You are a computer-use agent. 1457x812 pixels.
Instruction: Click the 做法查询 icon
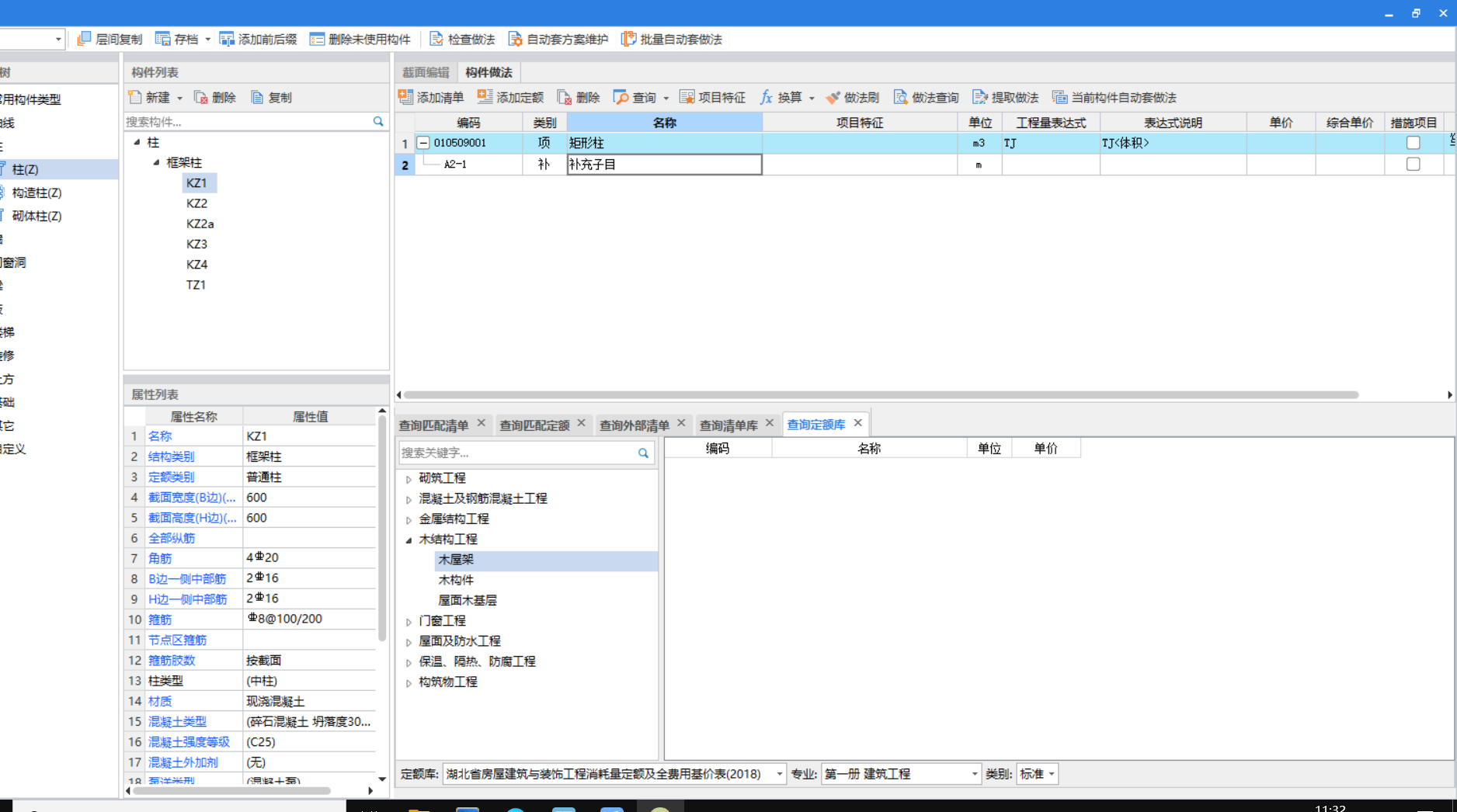(900, 97)
